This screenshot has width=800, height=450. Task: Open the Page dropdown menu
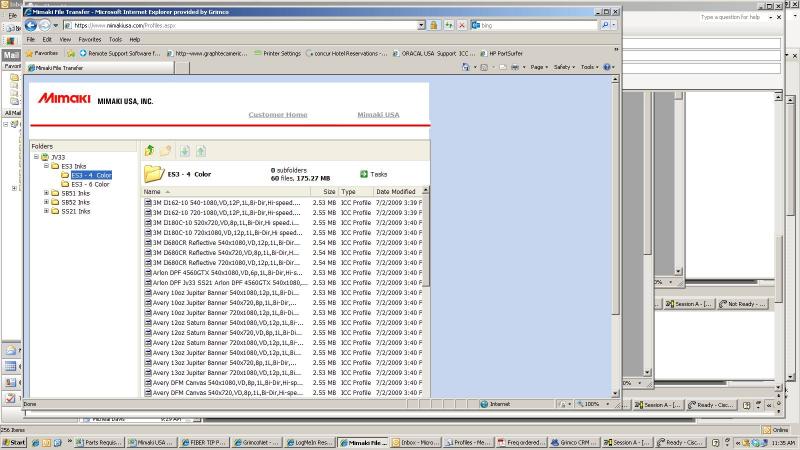click(x=539, y=67)
